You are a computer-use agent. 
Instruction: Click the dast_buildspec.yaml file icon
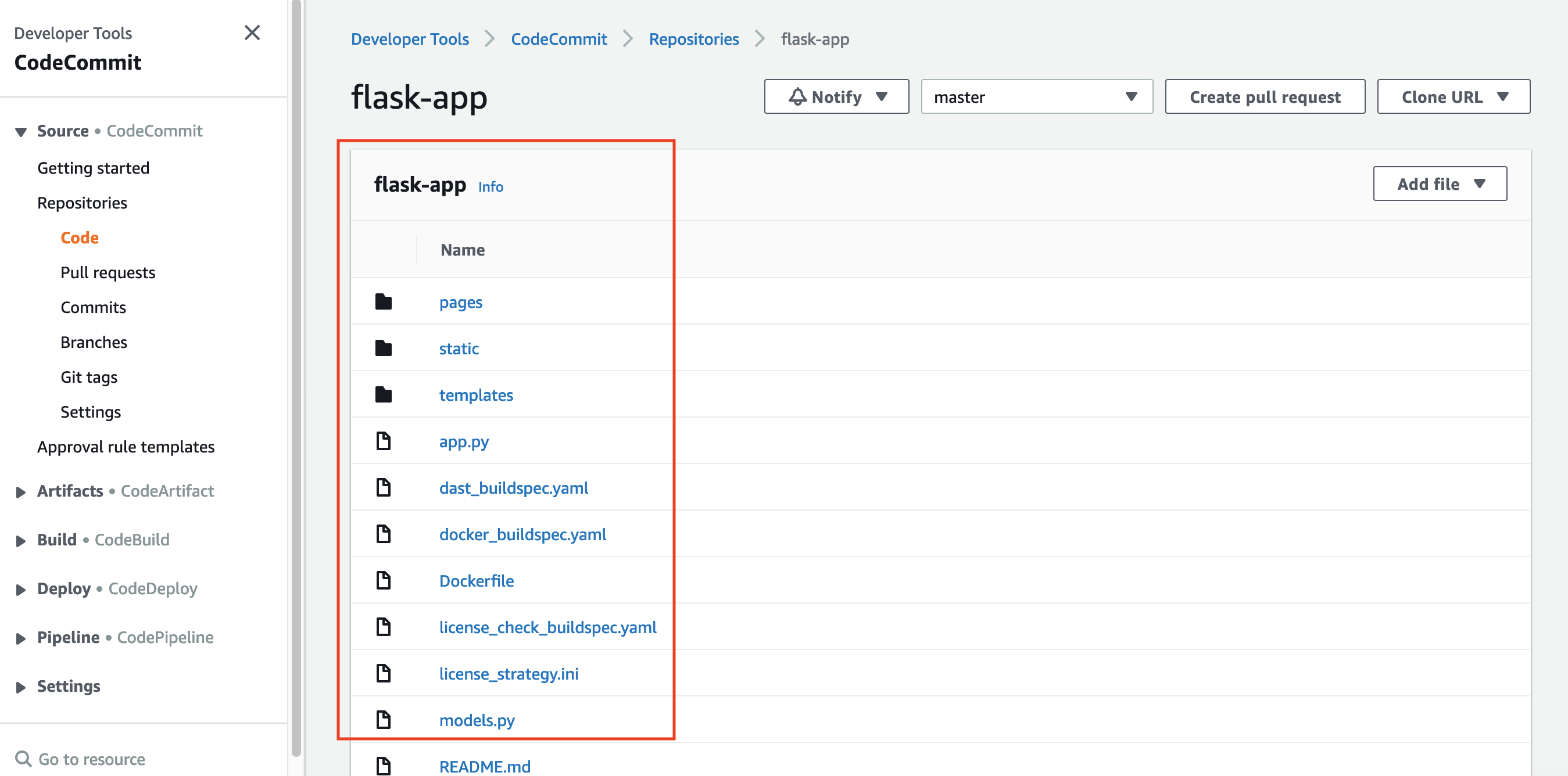384,487
